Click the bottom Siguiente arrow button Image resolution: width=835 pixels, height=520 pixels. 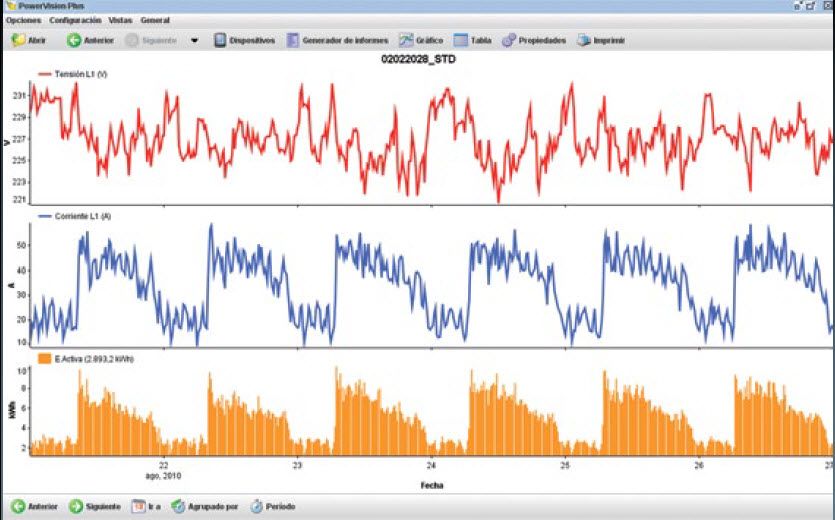[x=76, y=506]
